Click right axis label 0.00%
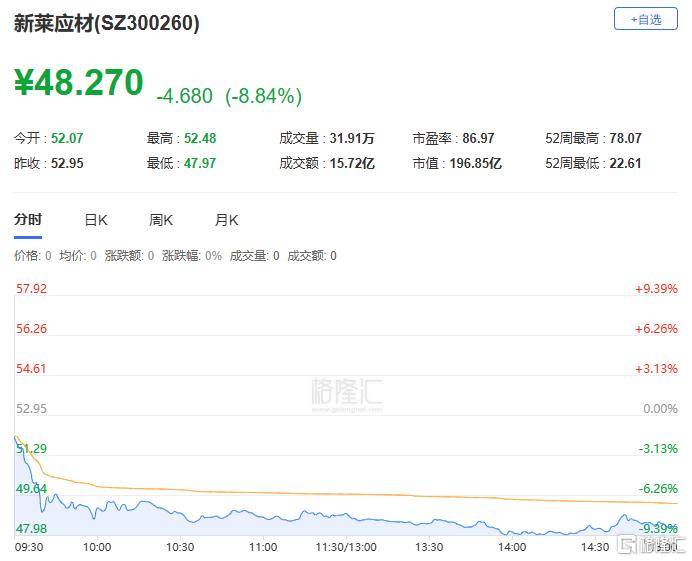Image resolution: width=692 pixels, height=561 pixels. (660, 409)
